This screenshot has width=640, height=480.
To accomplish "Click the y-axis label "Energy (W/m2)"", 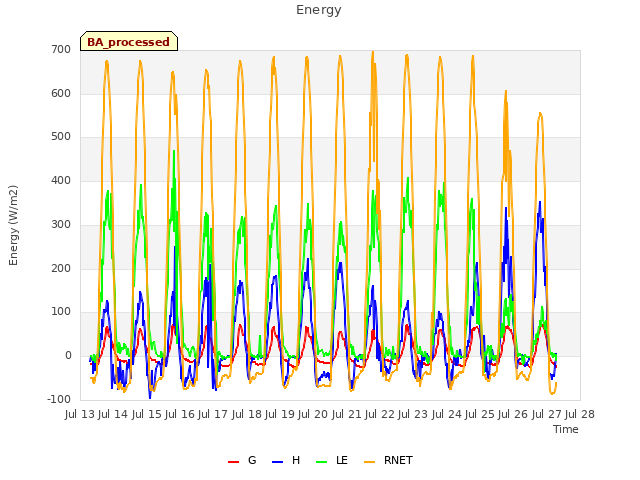I will [x=13, y=225].
